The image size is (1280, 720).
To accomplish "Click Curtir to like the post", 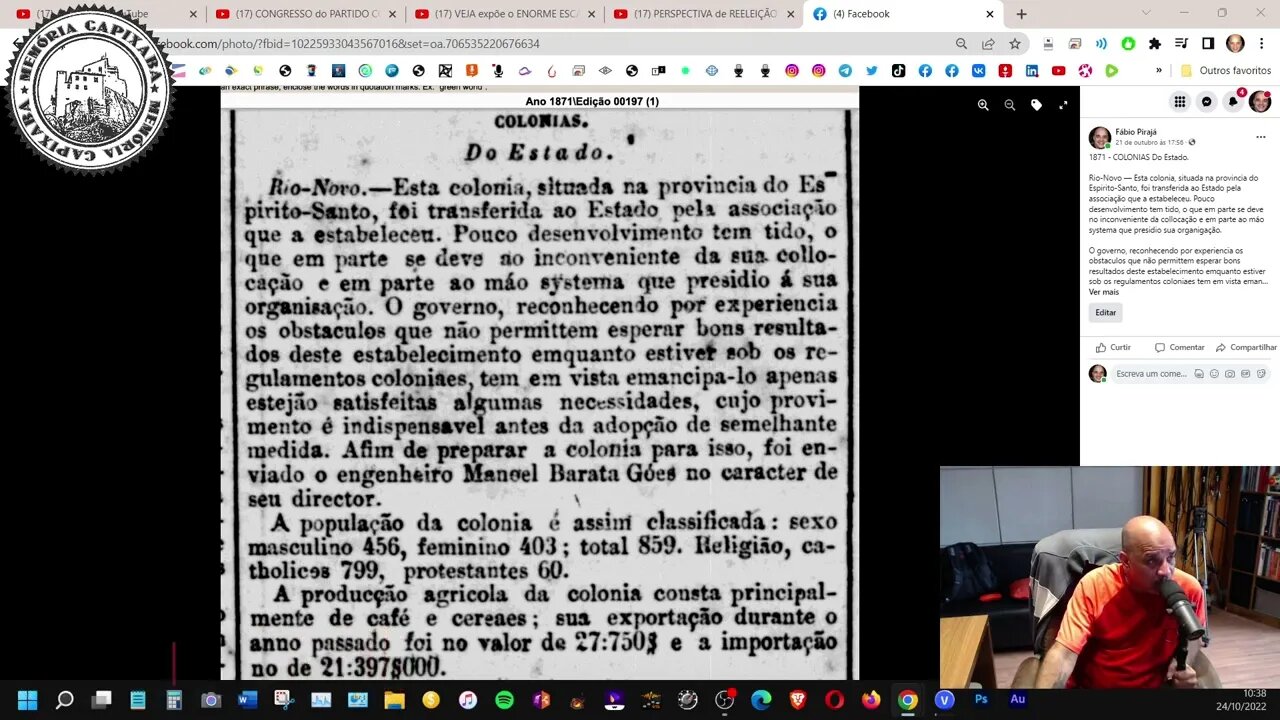I will [1113, 348].
